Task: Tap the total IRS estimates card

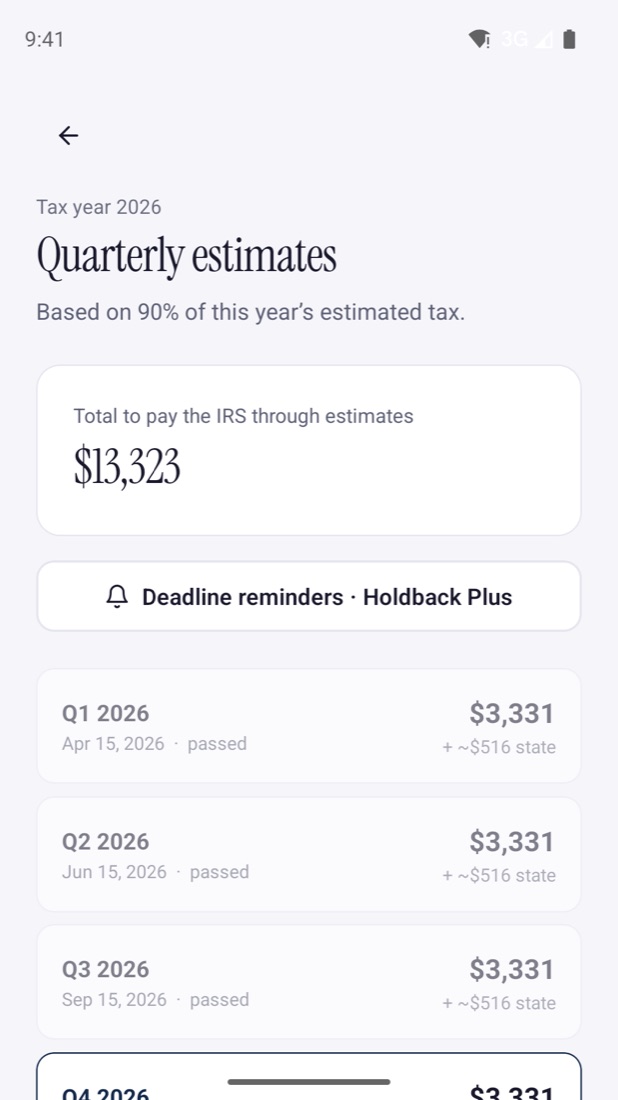Action: pyautogui.click(x=309, y=450)
